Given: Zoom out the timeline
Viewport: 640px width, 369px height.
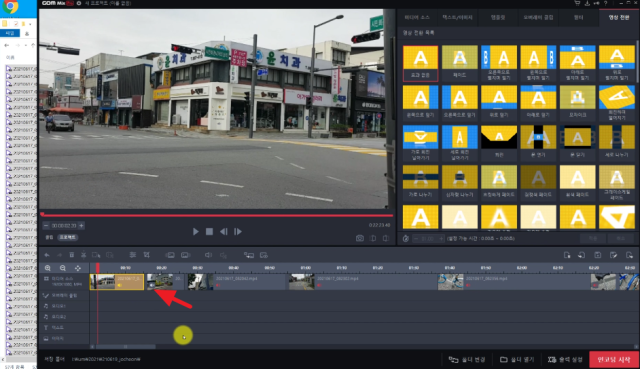Looking at the screenshot, I should coord(62,268).
